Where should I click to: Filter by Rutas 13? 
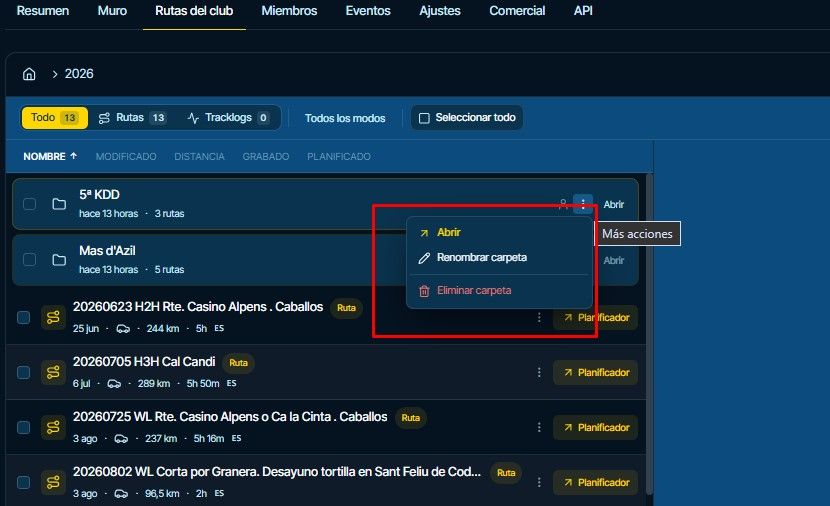click(x=133, y=118)
